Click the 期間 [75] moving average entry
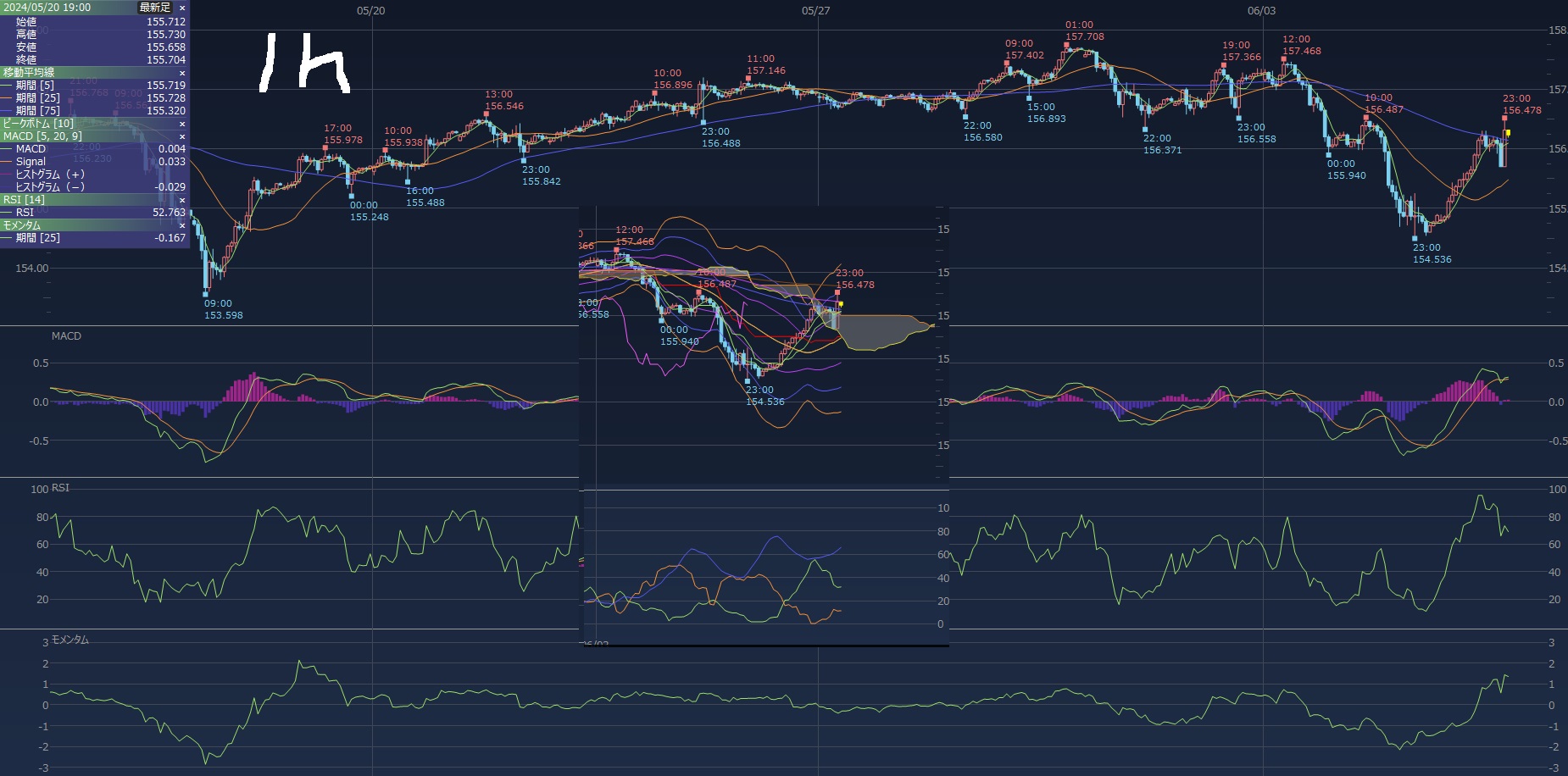The image size is (1568, 776). [x=37, y=111]
